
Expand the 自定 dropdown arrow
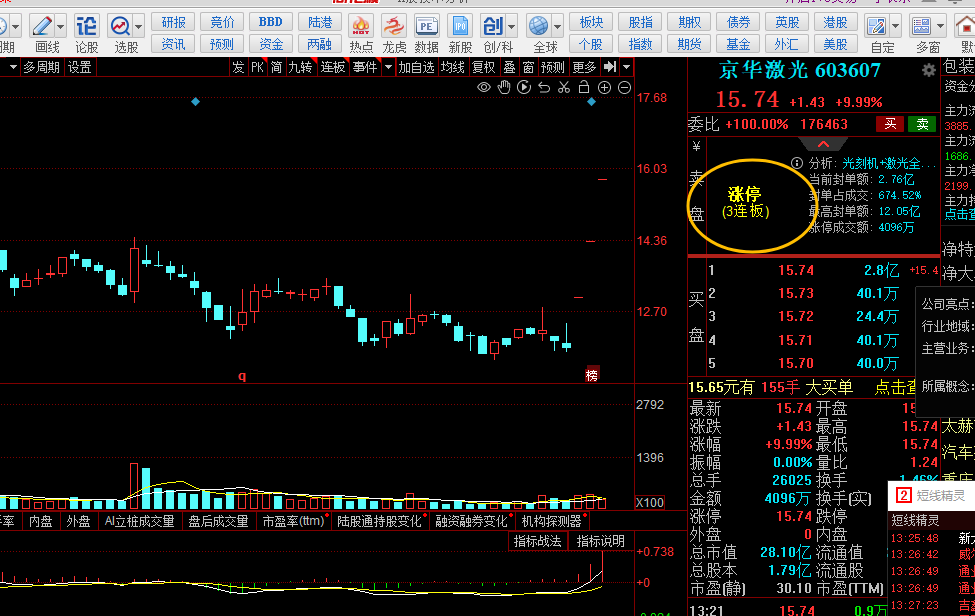[x=895, y=27]
